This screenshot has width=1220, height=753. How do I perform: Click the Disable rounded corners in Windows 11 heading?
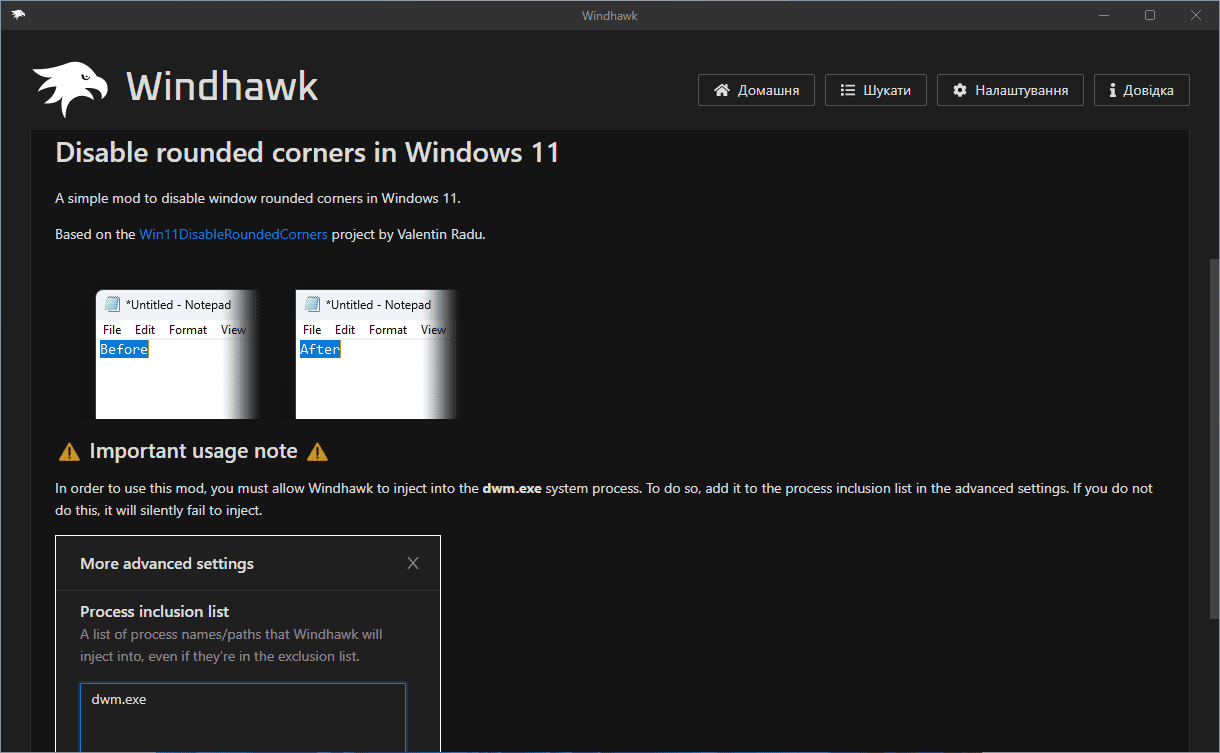coord(307,153)
